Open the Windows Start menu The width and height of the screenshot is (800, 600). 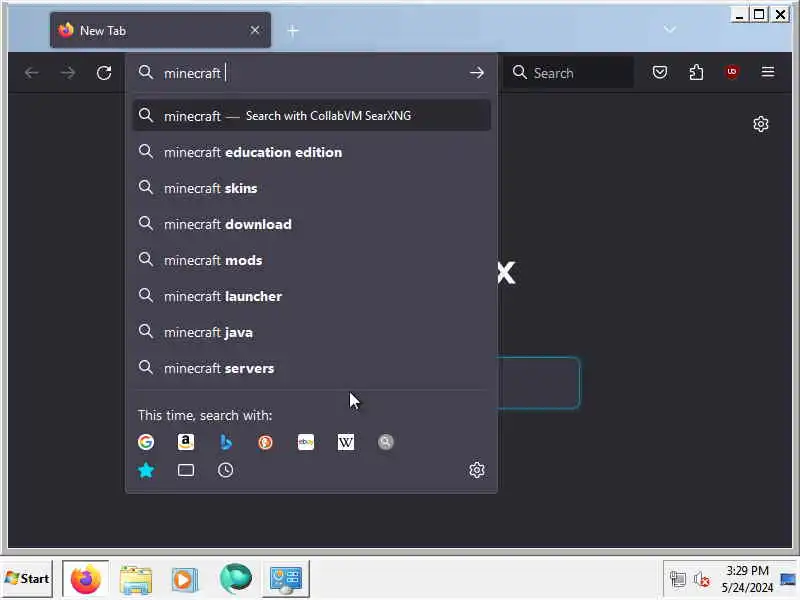pos(27,579)
